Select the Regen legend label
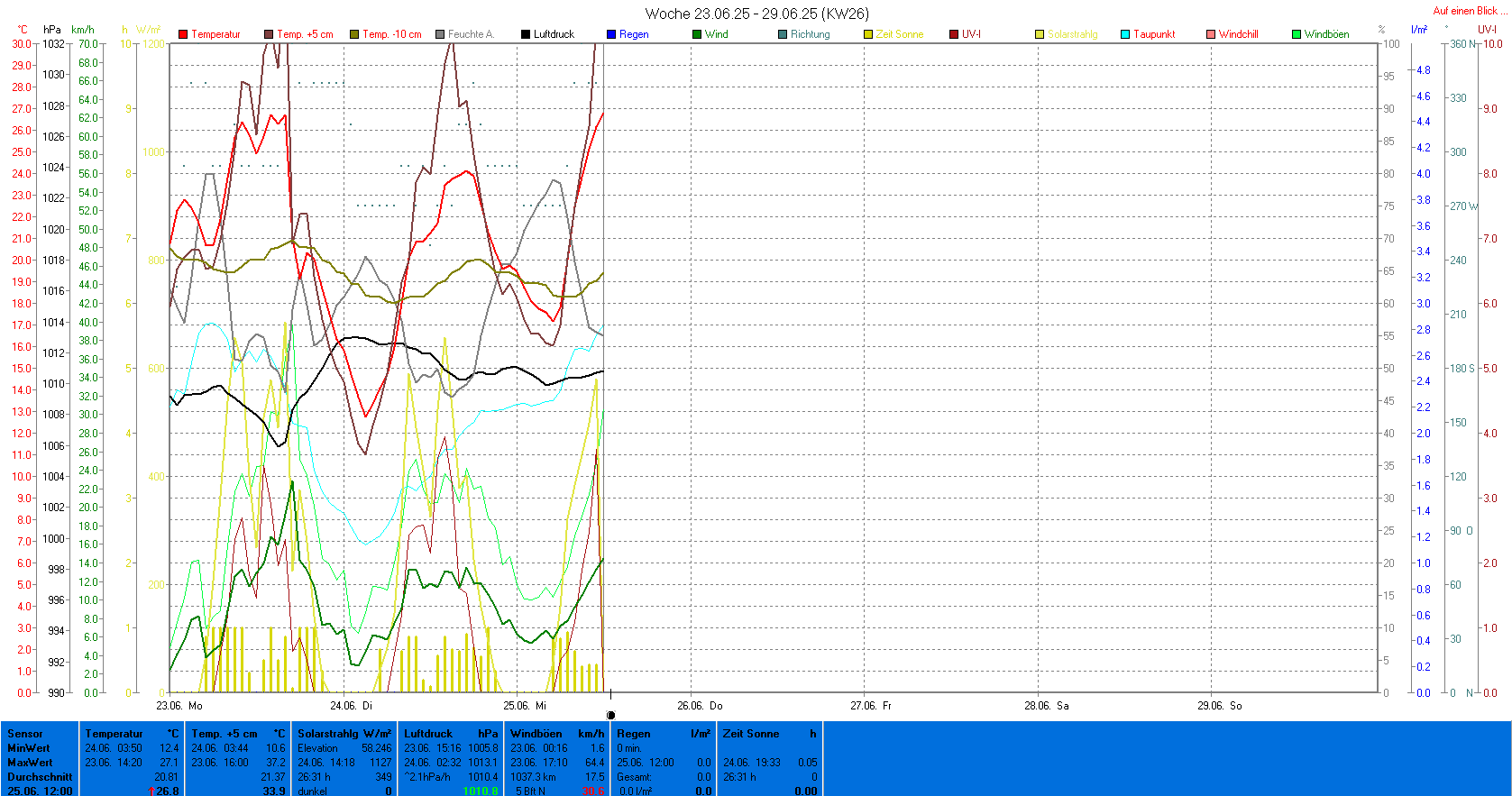This screenshot has width=1512, height=796. point(634,34)
